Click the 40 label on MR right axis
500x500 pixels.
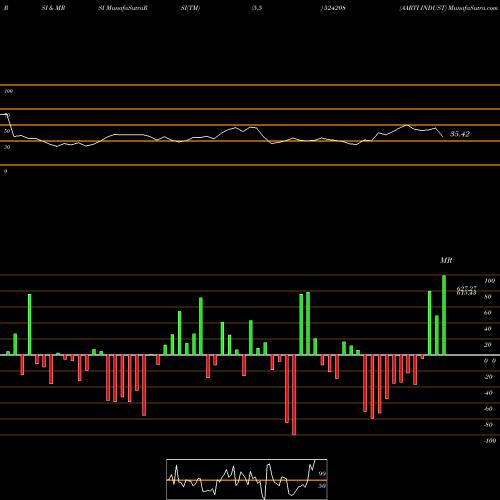487,329
